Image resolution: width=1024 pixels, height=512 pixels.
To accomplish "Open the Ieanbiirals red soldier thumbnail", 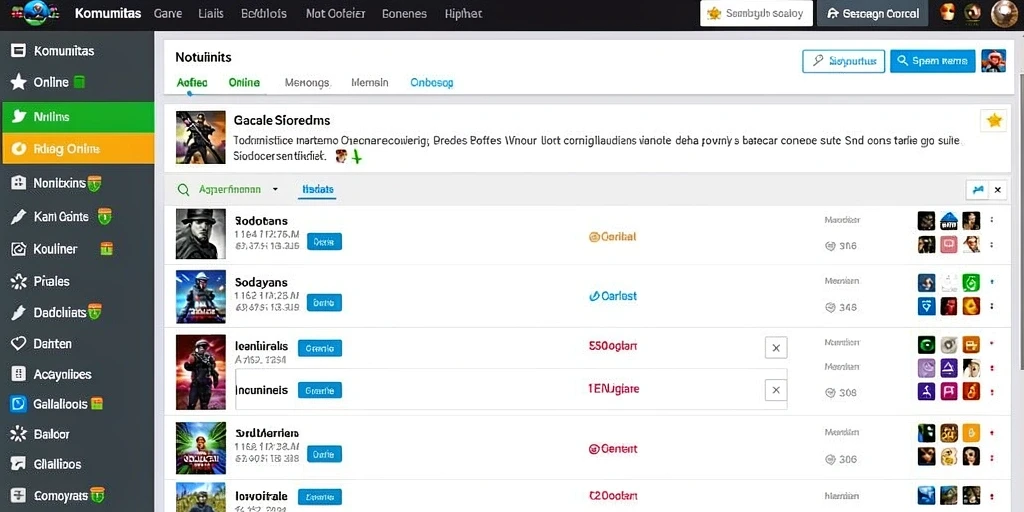I will (200, 372).
